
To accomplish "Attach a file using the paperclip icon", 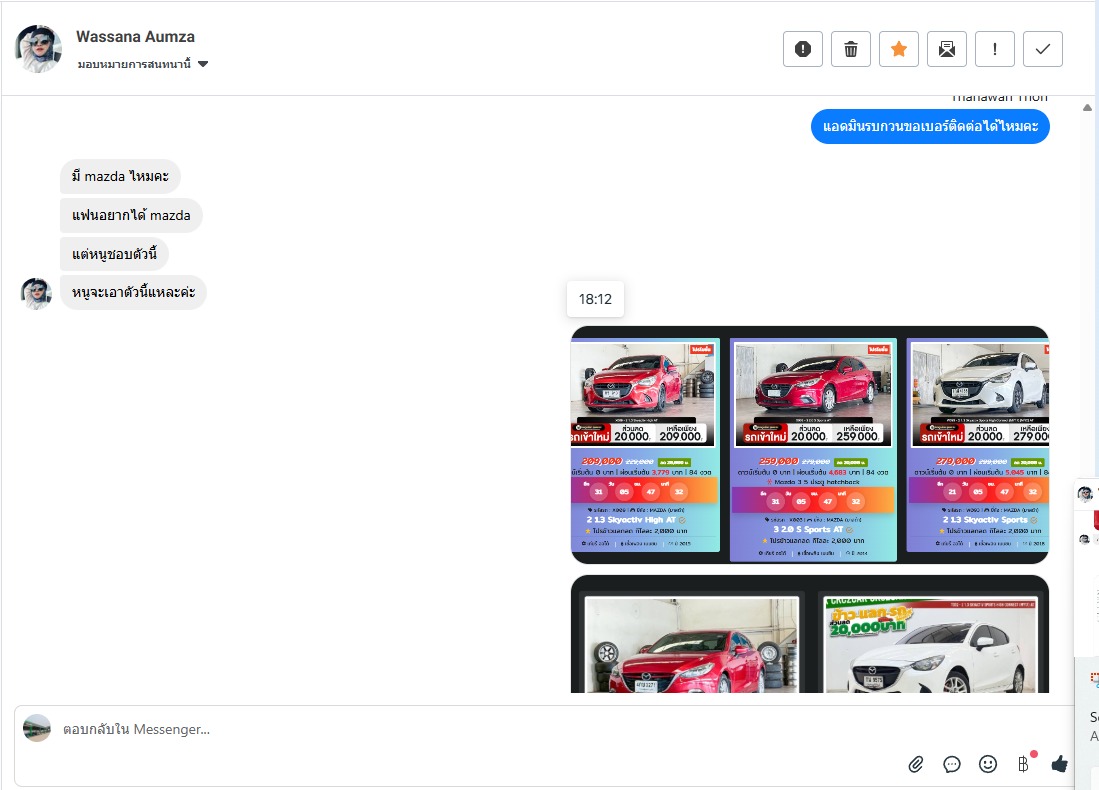I will [915, 764].
